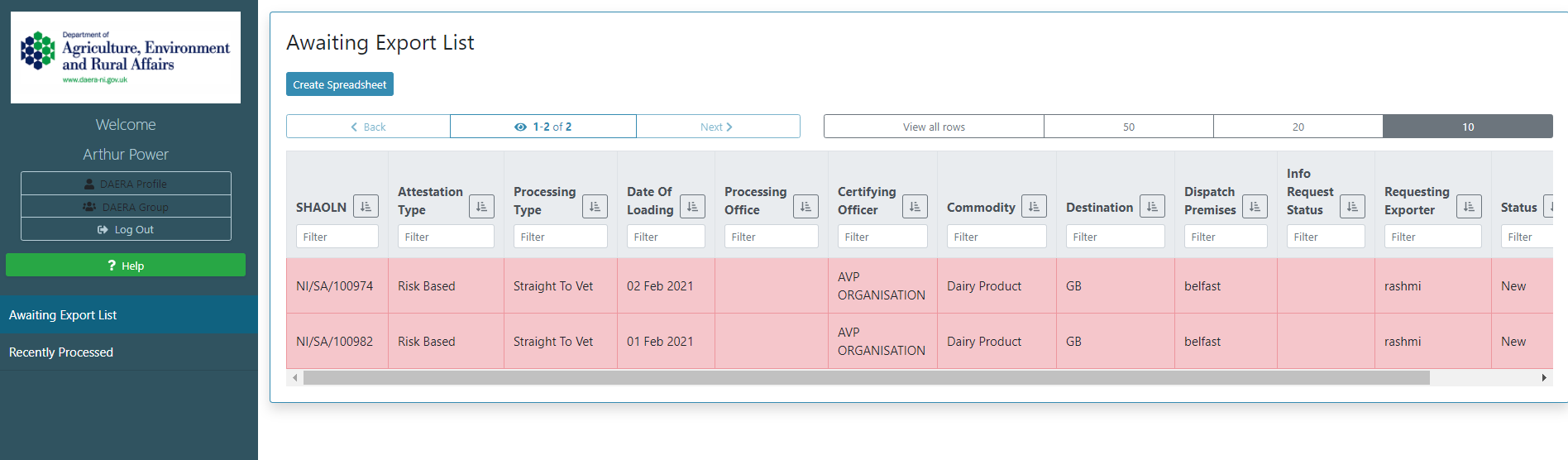Sort by SHAOLN column
This screenshot has height=460, width=1568.
pyautogui.click(x=366, y=206)
